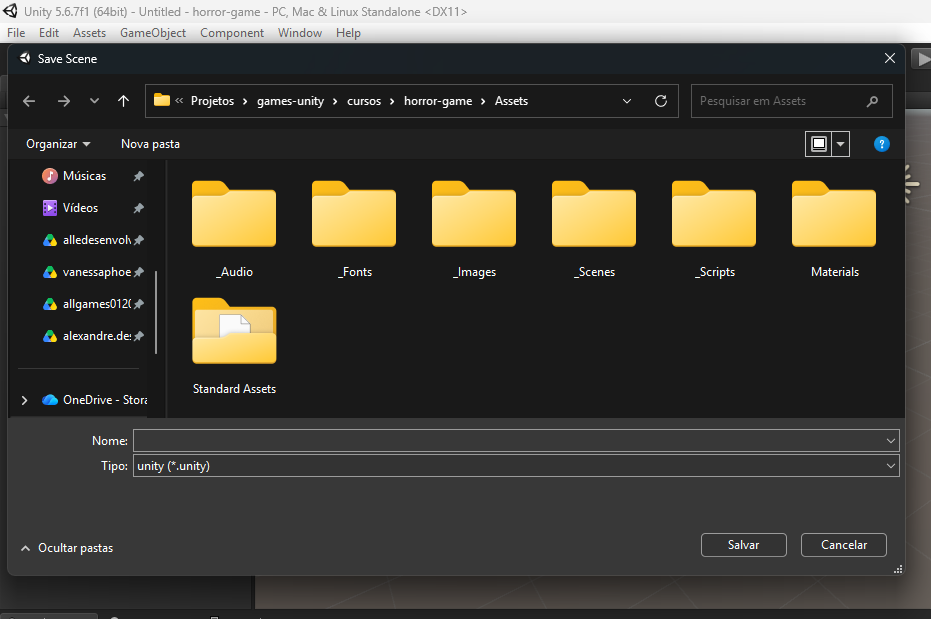The image size is (931, 619).
Task: Unpin Músicas using its pin icon
Action: [138, 176]
